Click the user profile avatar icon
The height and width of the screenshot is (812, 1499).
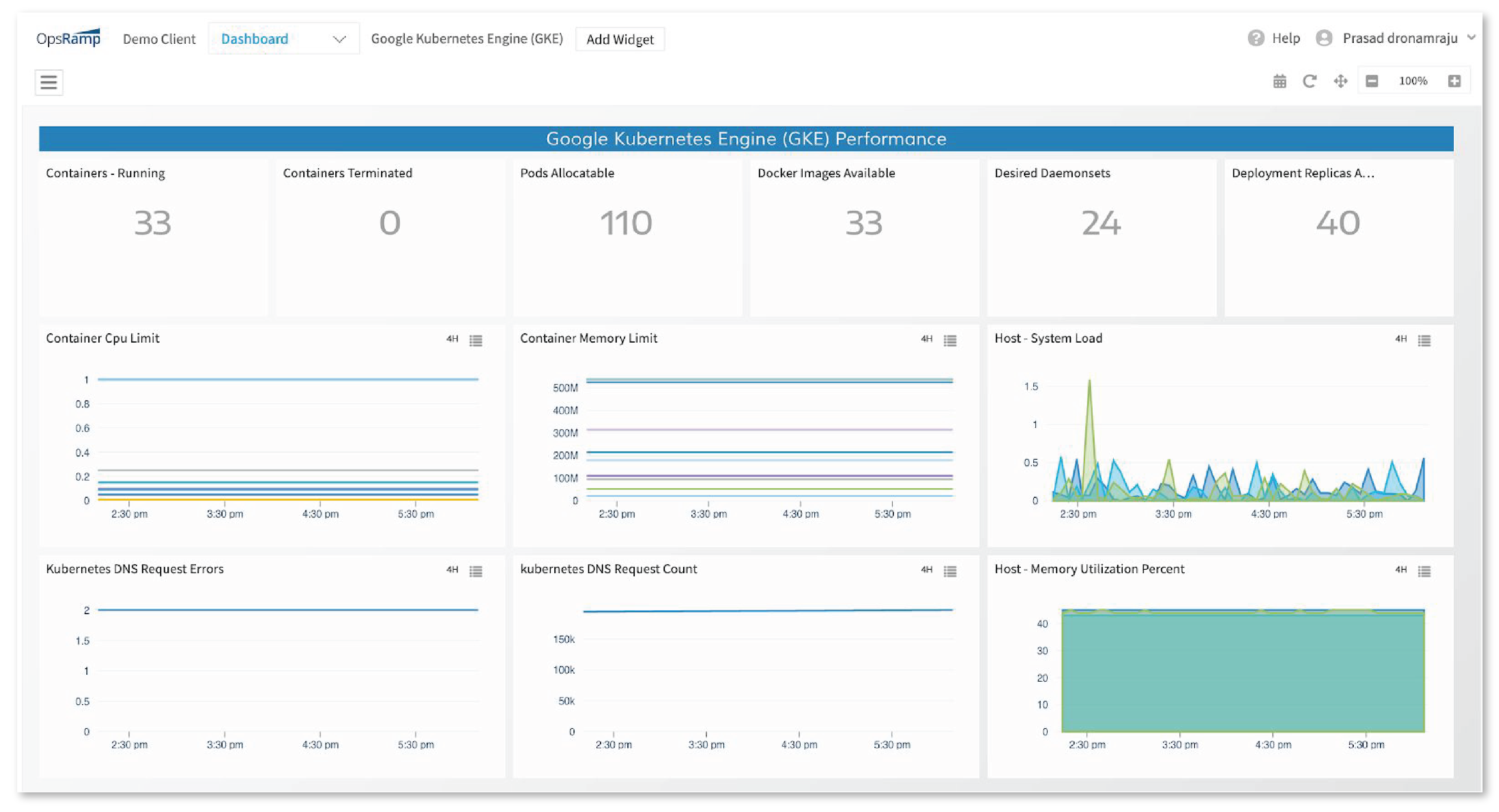tap(1324, 38)
